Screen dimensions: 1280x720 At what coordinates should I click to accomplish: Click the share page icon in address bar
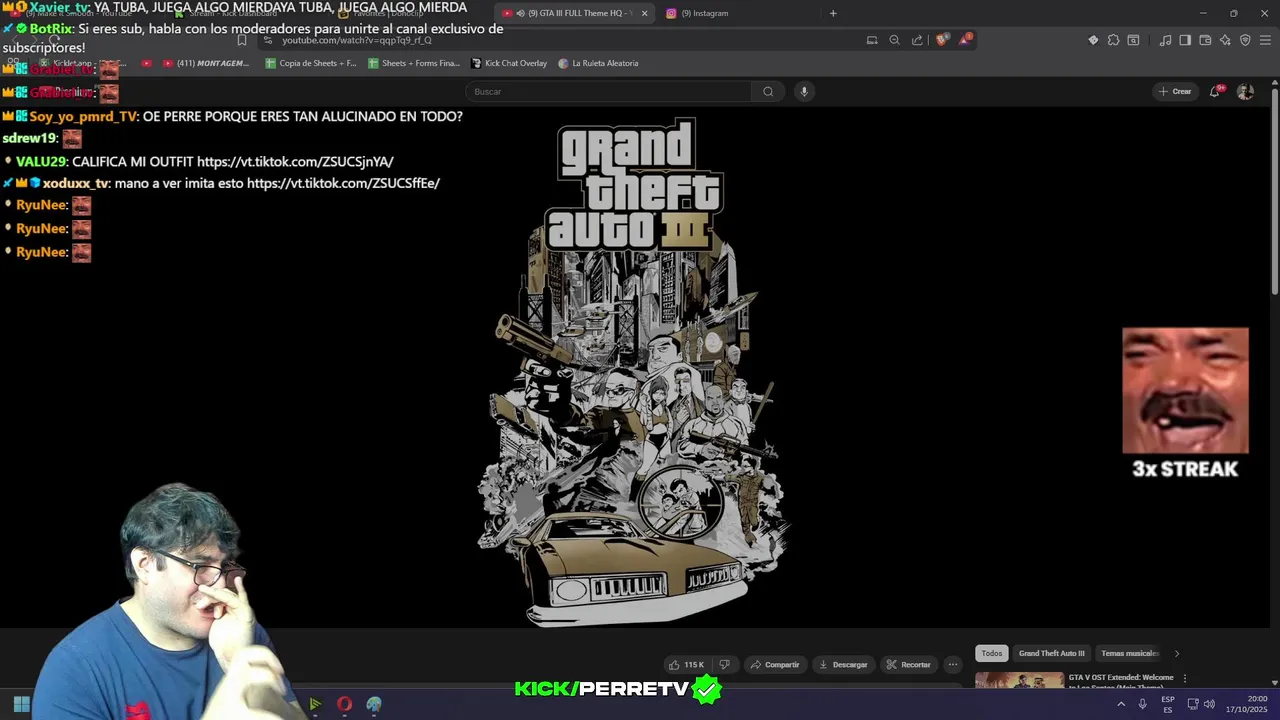pyautogui.click(x=917, y=40)
